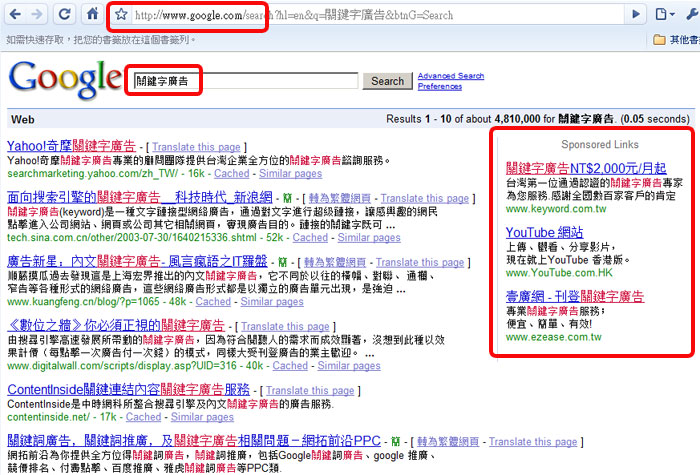Select the Web tab label
The image size is (700, 475).
pyautogui.click(x=23, y=120)
